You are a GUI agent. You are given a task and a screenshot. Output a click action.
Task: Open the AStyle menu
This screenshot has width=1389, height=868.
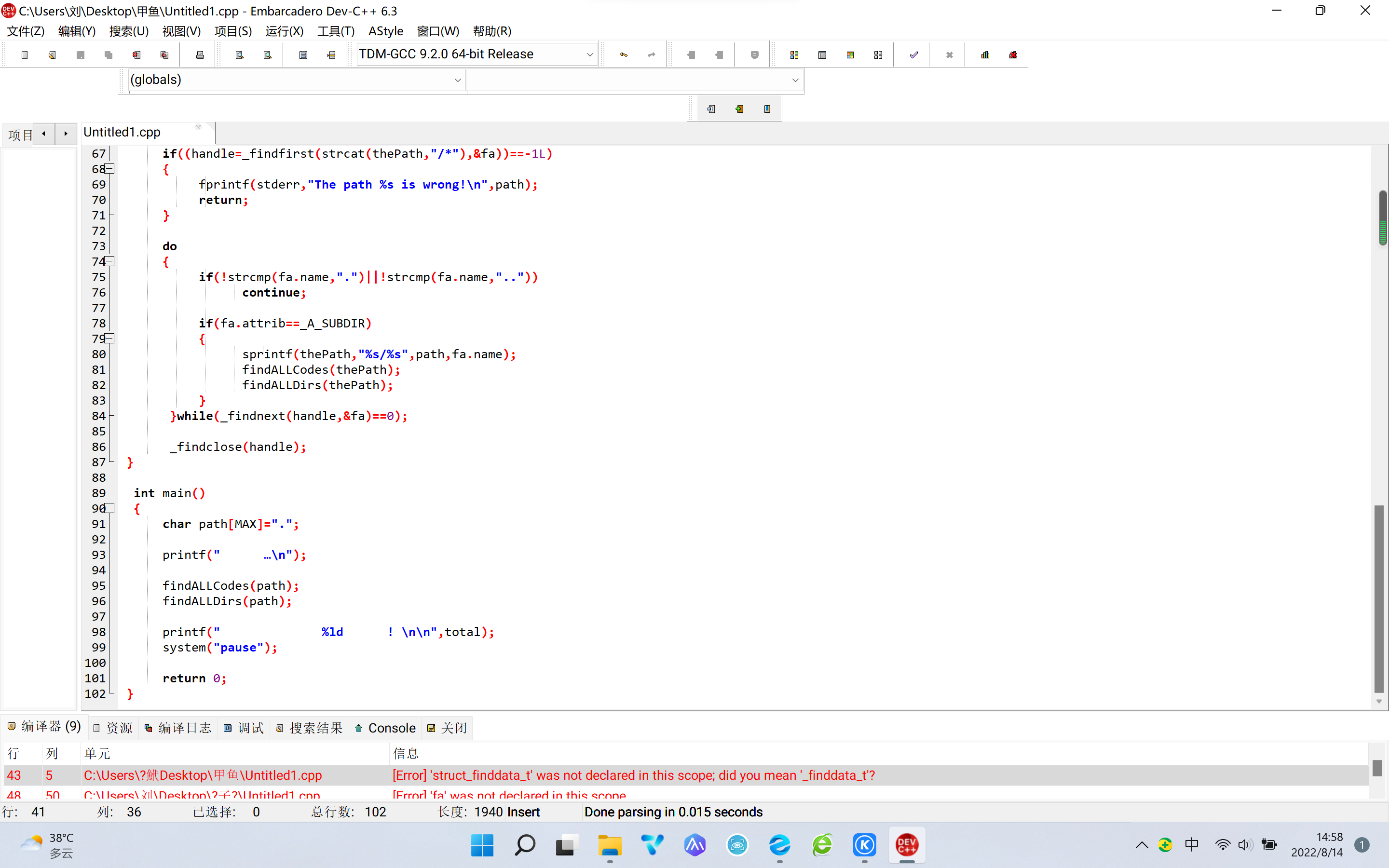coord(385,31)
